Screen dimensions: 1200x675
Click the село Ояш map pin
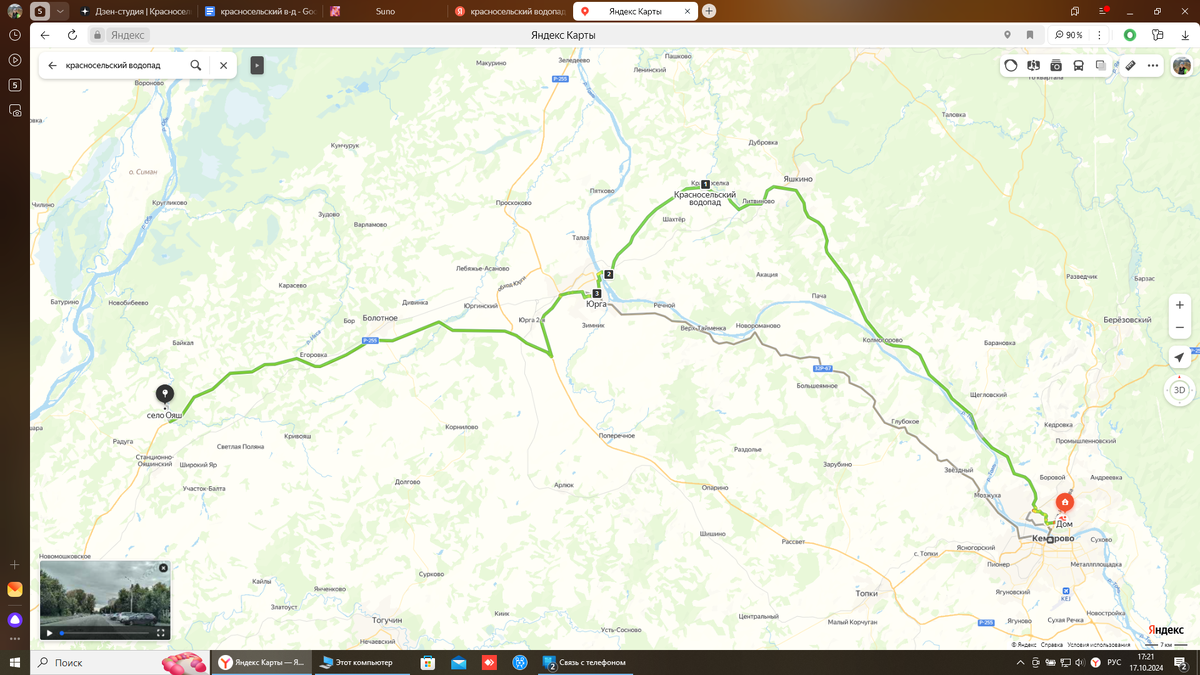tap(165, 396)
